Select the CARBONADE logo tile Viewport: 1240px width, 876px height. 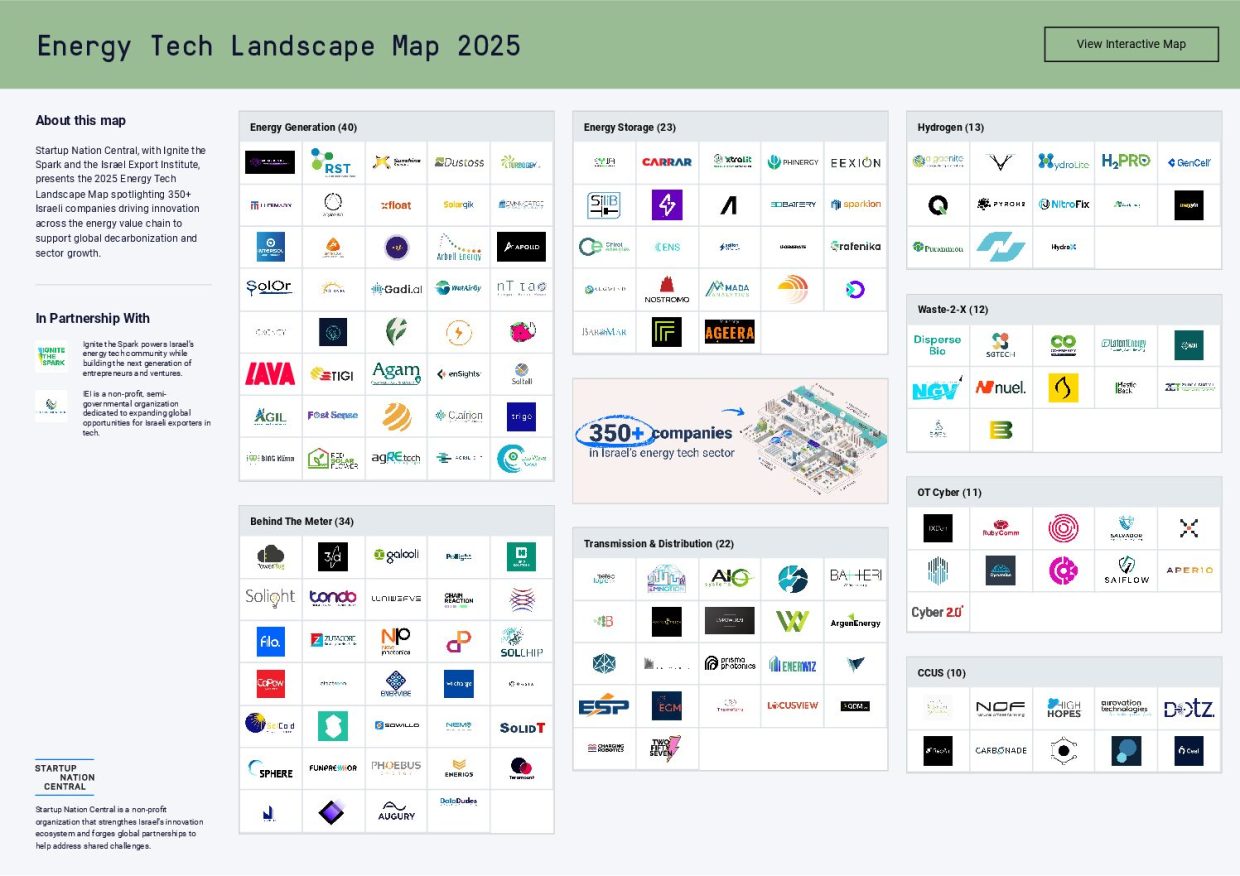(1000, 750)
